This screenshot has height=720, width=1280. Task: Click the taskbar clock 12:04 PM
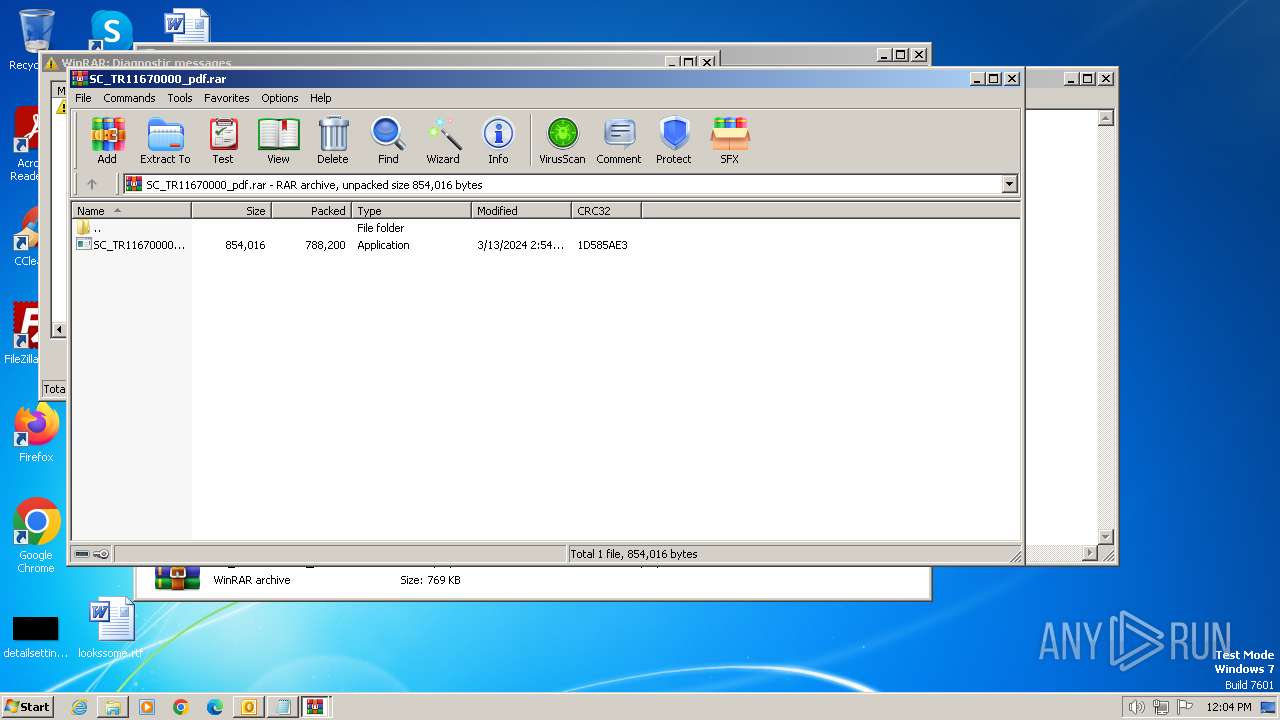[x=1229, y=707]
